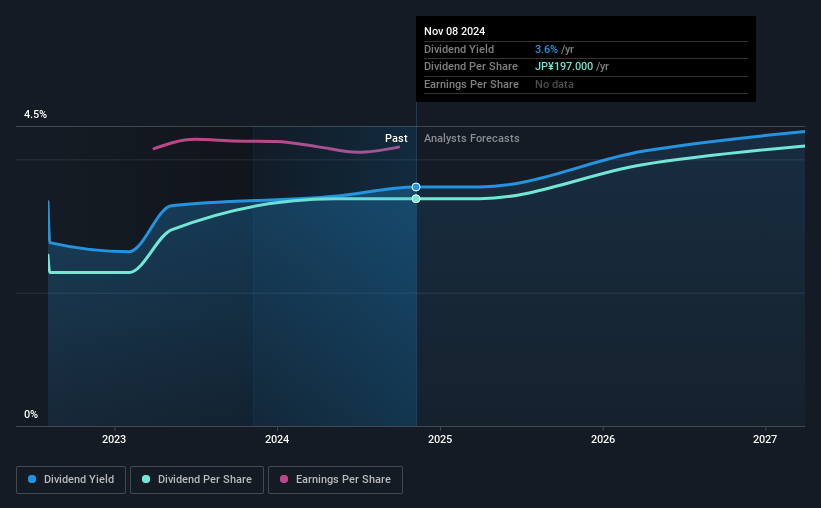This screenshot has width=821, height=508.
Task: Click the 0% y-axis label
Action: (31, 414)
